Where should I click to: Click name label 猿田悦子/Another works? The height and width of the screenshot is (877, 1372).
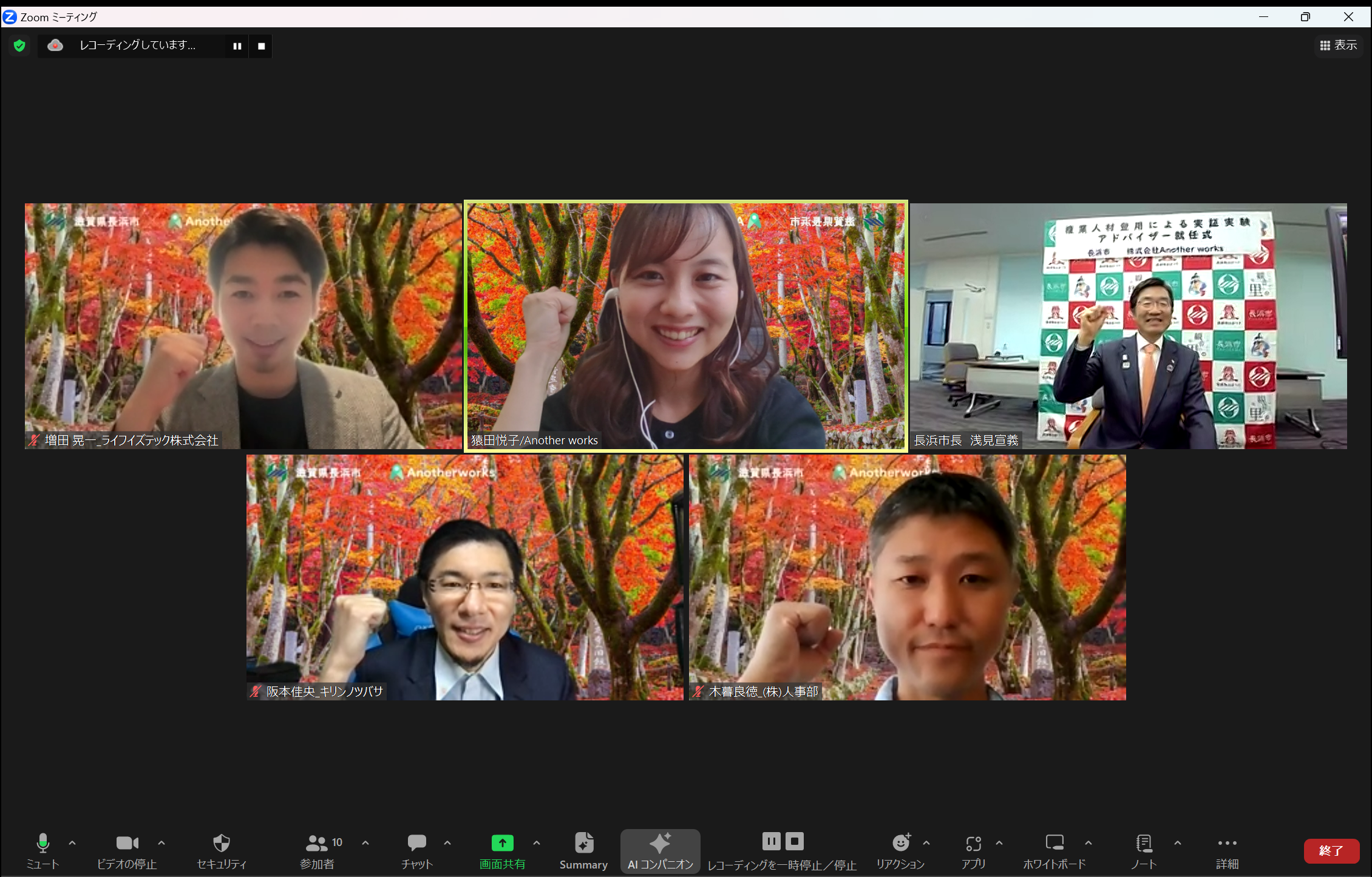[534, 441]
